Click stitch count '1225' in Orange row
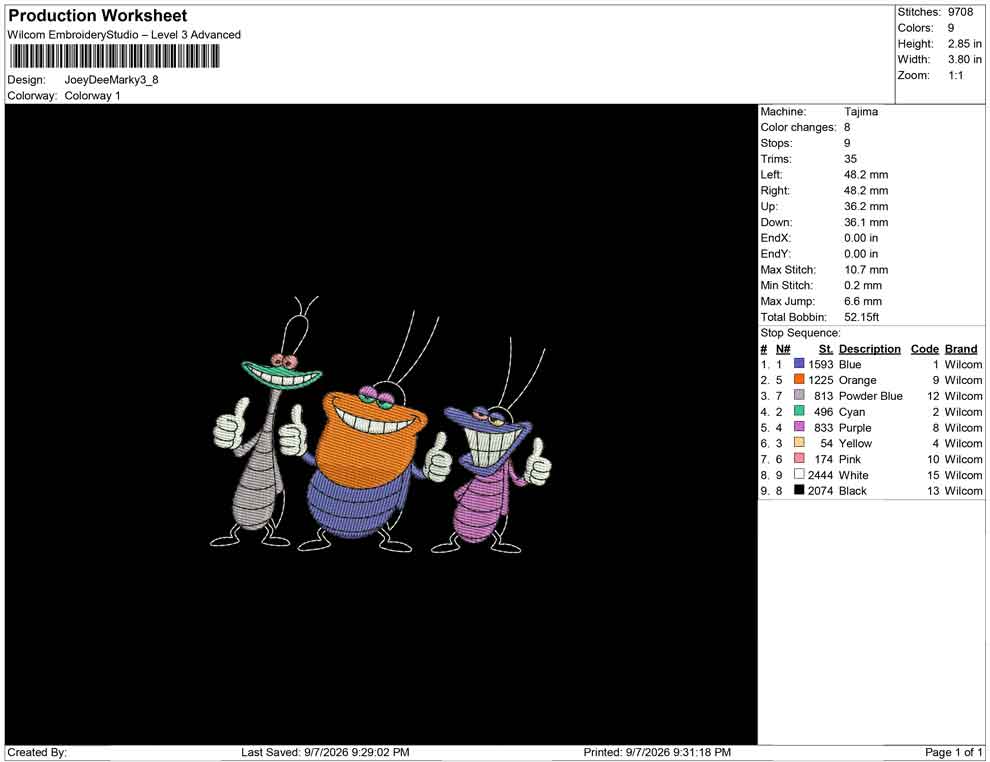 point(820,380)
